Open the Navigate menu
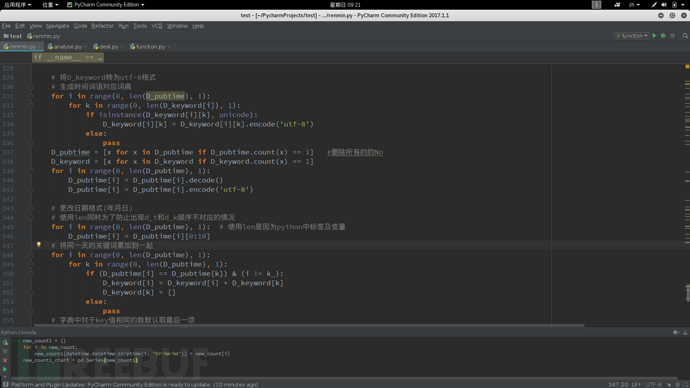Image resolution: width=690 pixels, height=388 pixels. 57,26
